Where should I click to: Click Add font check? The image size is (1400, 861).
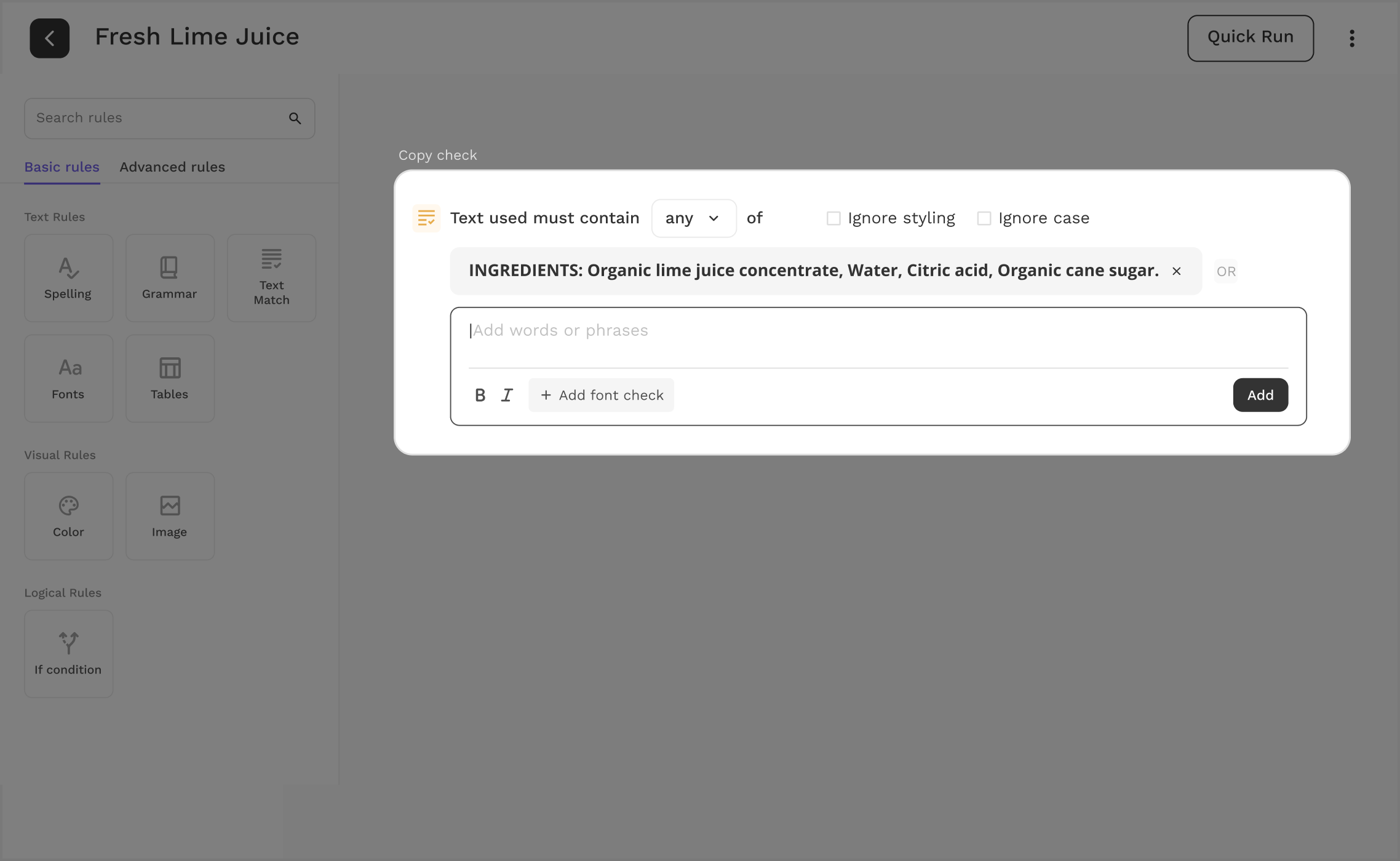(x=600, y=394)
